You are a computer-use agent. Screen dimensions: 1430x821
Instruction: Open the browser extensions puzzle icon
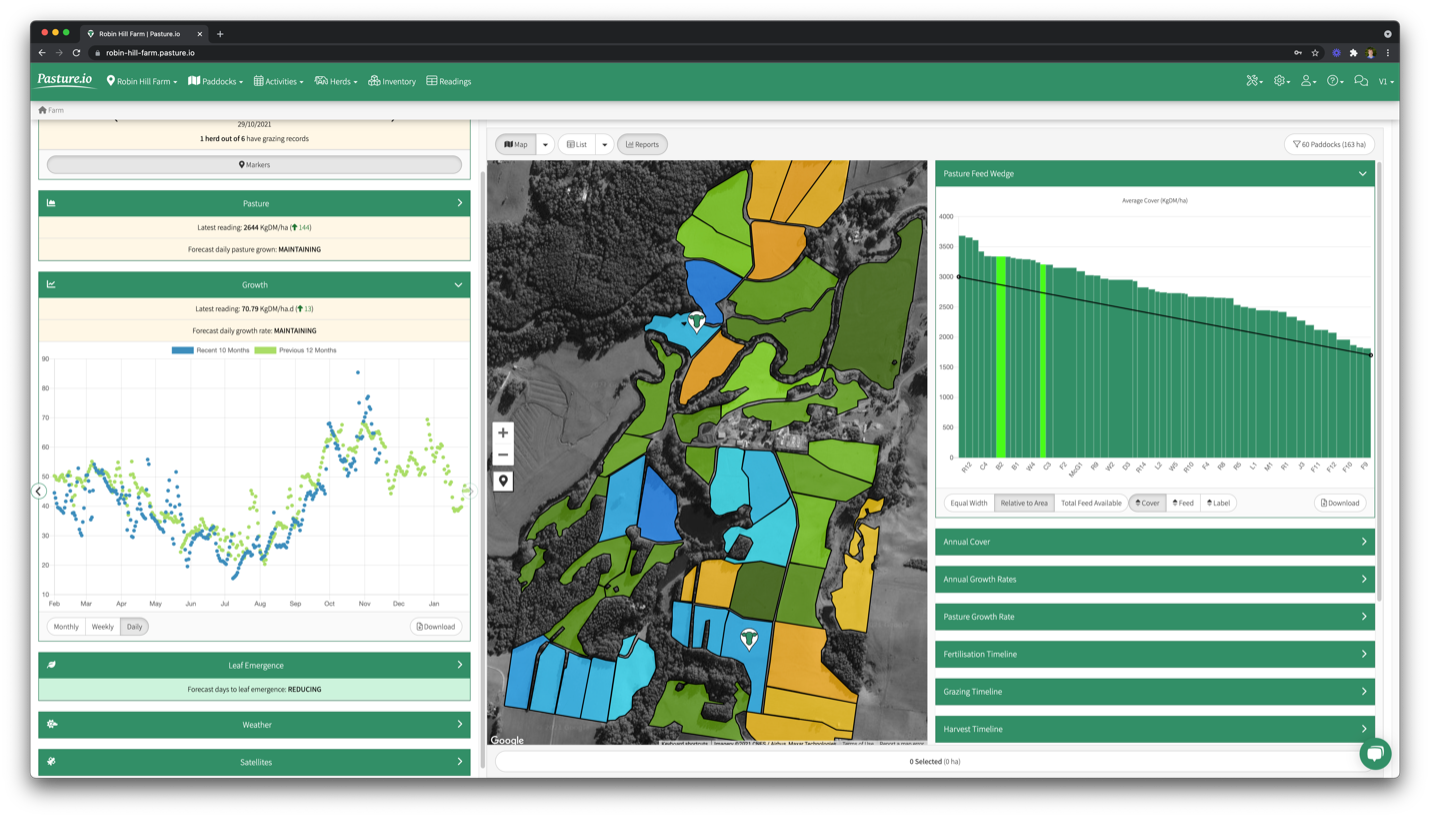pyautogui.click(x=1353, y=52)
